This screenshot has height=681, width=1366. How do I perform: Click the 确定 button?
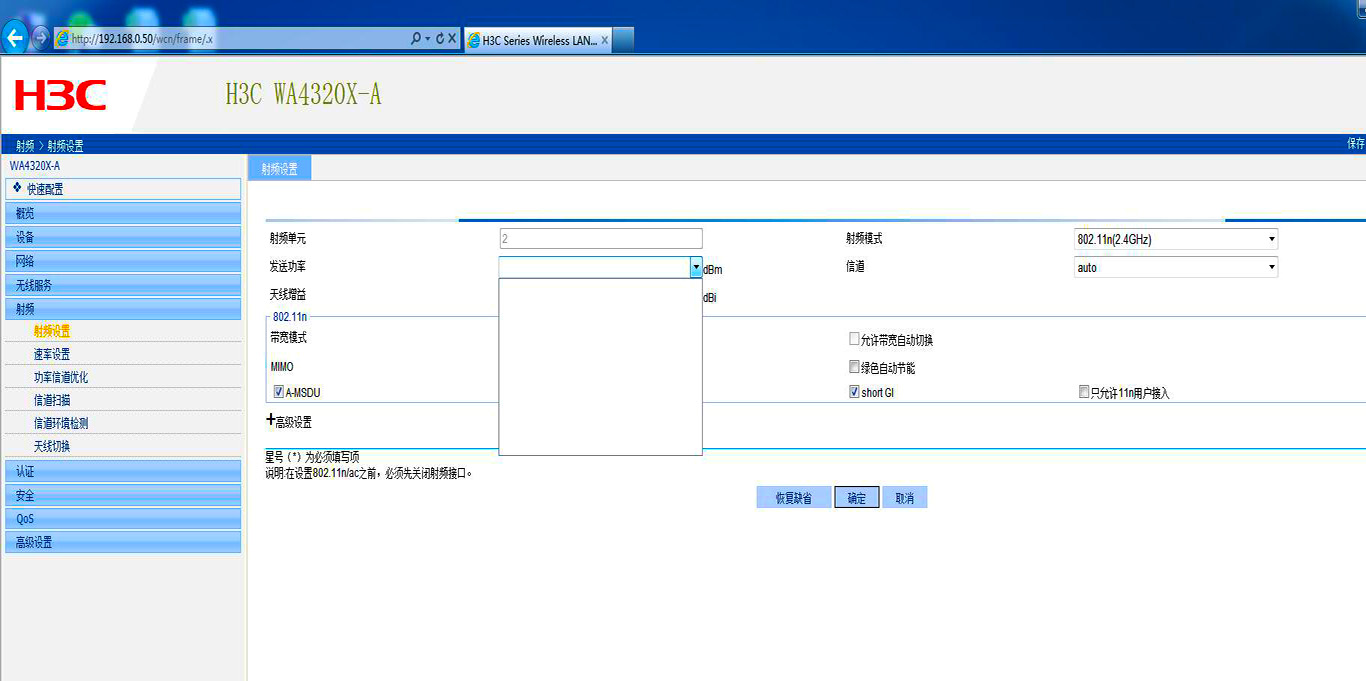857,498
